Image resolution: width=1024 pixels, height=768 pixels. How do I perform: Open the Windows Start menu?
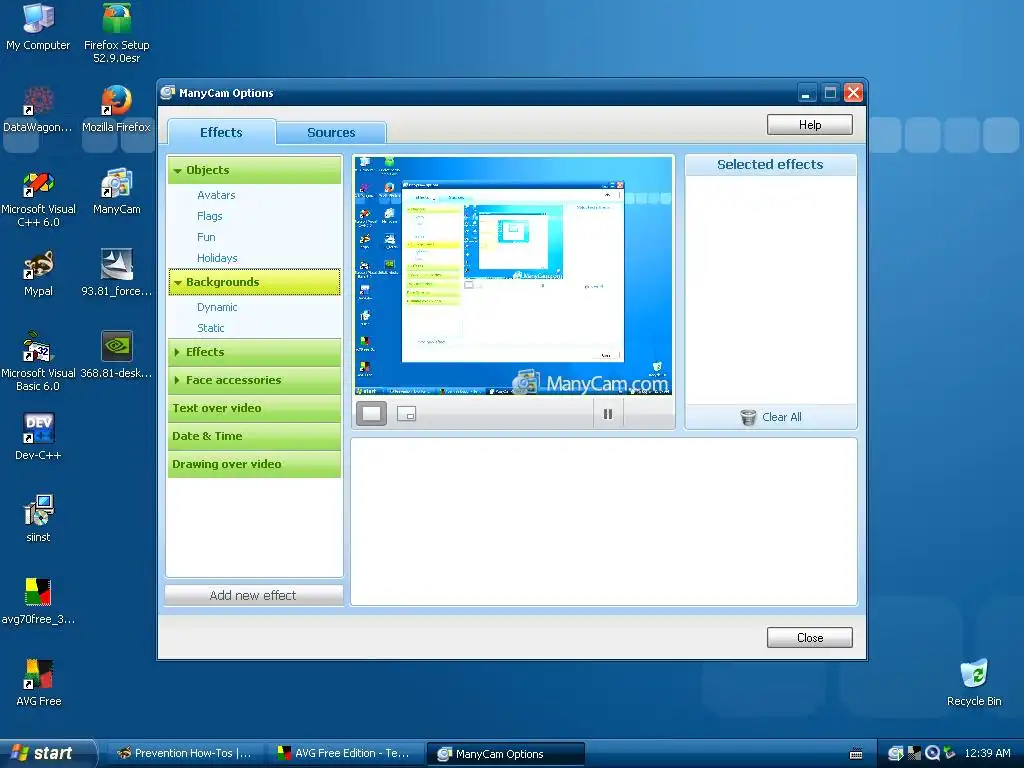coord(46,754)
